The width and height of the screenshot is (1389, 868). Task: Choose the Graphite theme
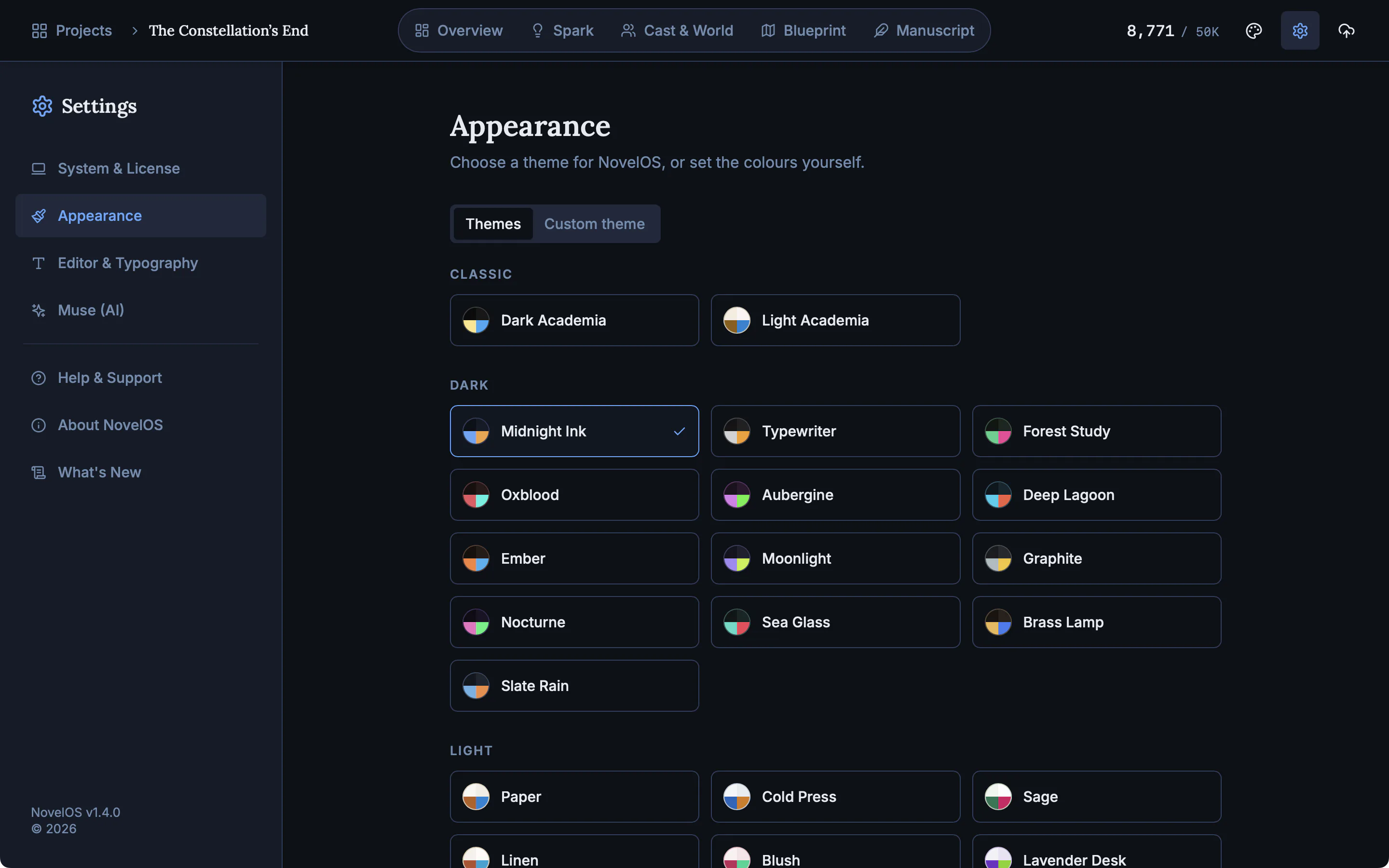(x=1096, y=558)
